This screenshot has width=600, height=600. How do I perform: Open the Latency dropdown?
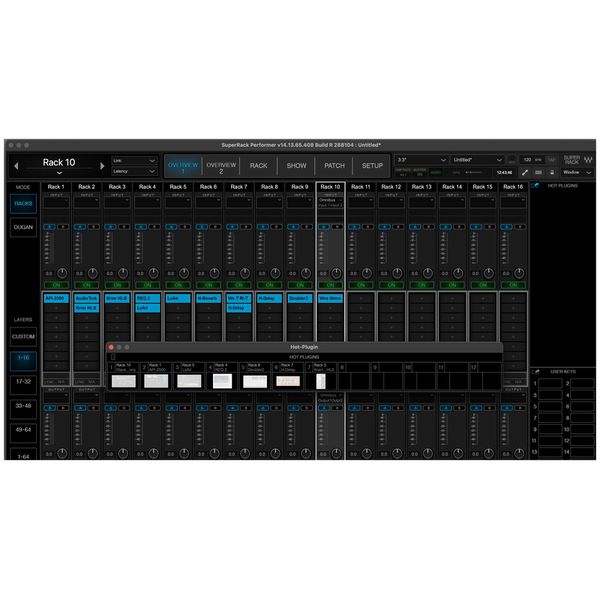pos(134,171)
